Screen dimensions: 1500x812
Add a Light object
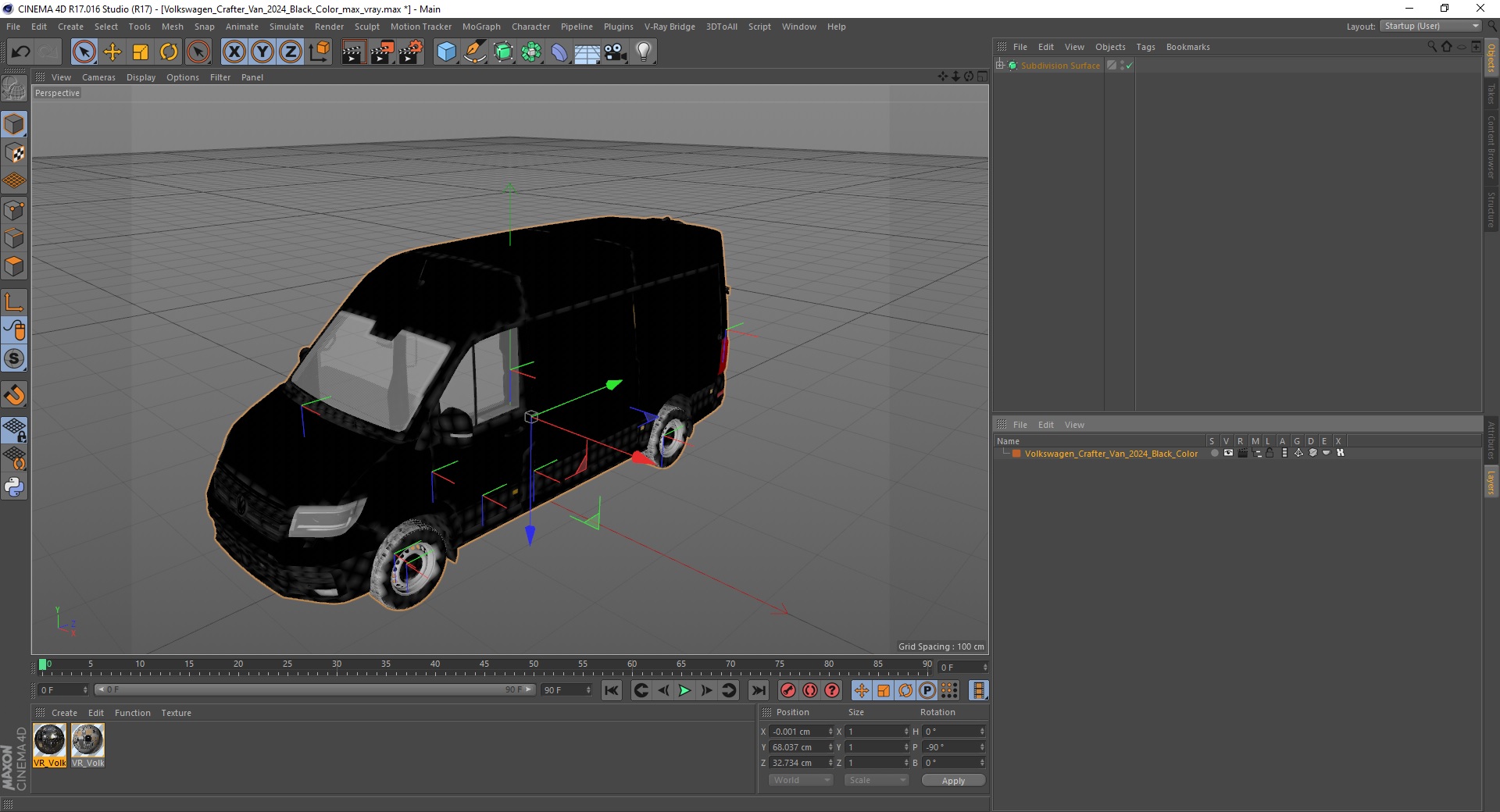pos(644,52)
